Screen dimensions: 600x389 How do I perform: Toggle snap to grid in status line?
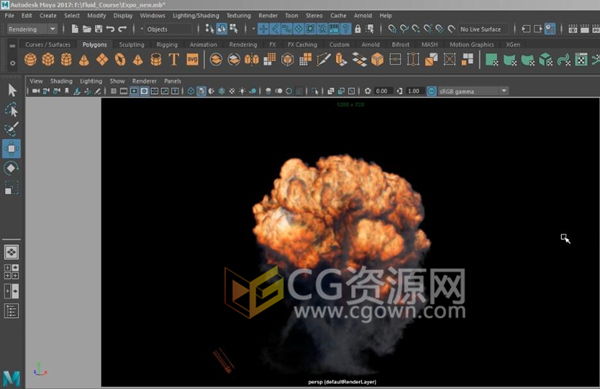click(392, 29)
